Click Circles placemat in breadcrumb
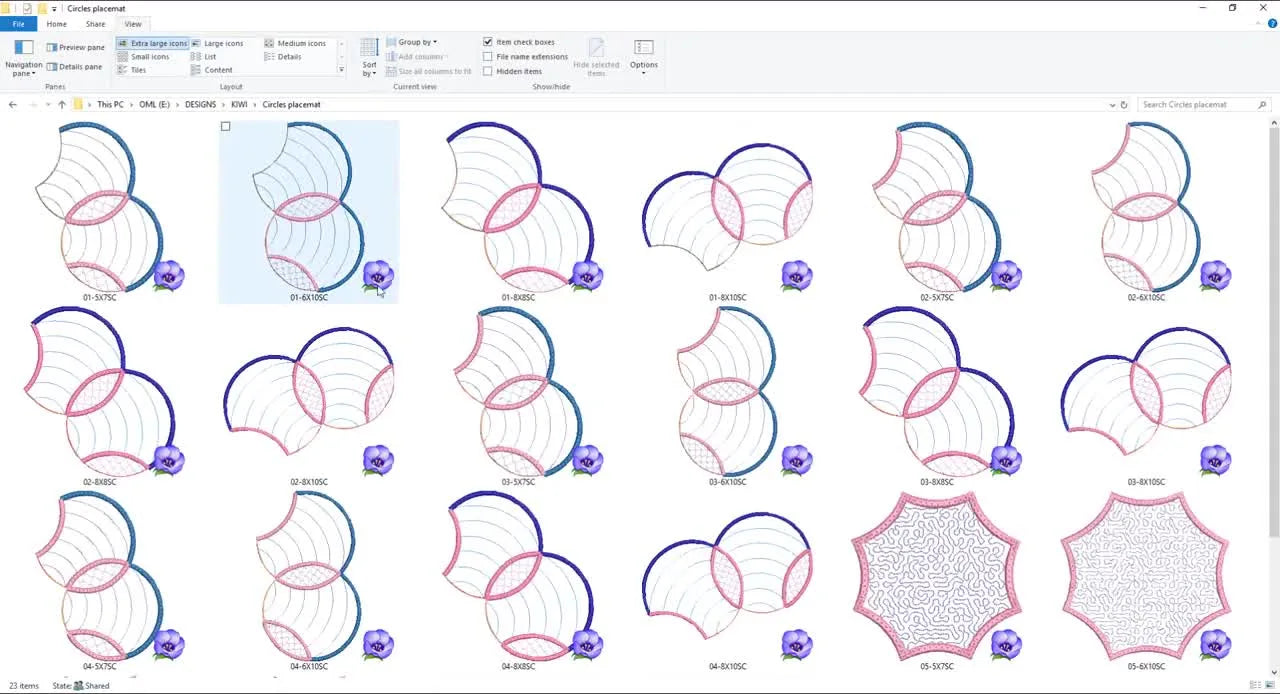 click(x=291, y=104)
